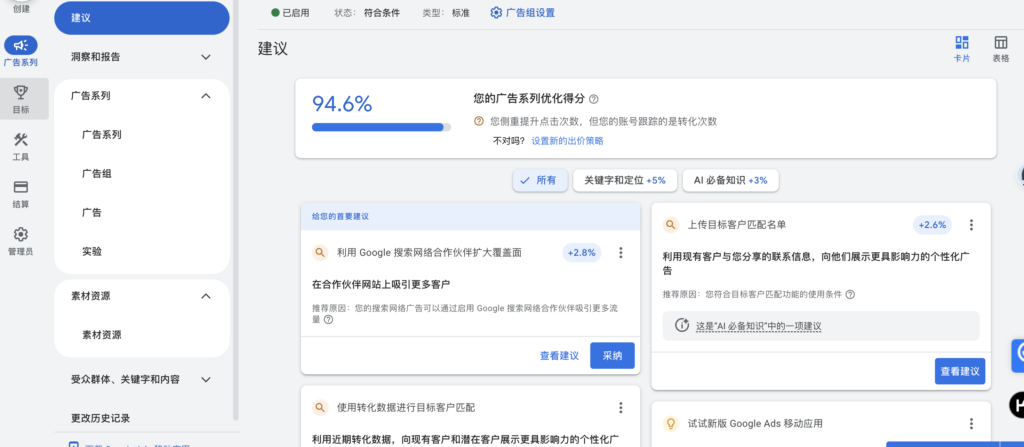Switch to 卡片 card view icon
The width and height of the screenshot is (1024, 447).
[x=962, y=42]
